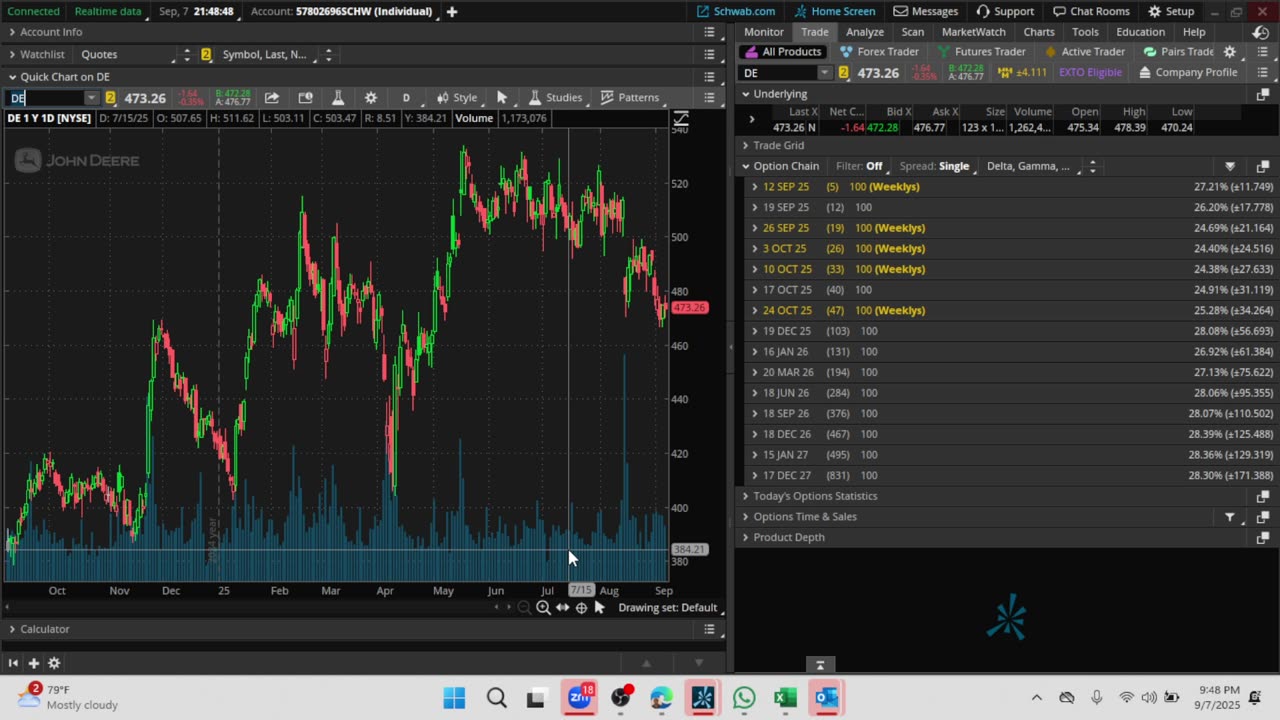This screenshot has height=720, width=1280.
Task: Select Forex Trader sub-tab
Action: [x=880, y=52]
